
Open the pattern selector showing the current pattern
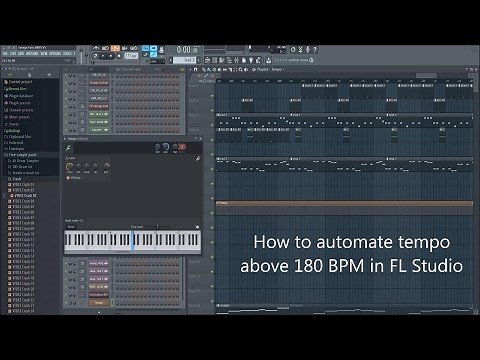click(184, 60)
